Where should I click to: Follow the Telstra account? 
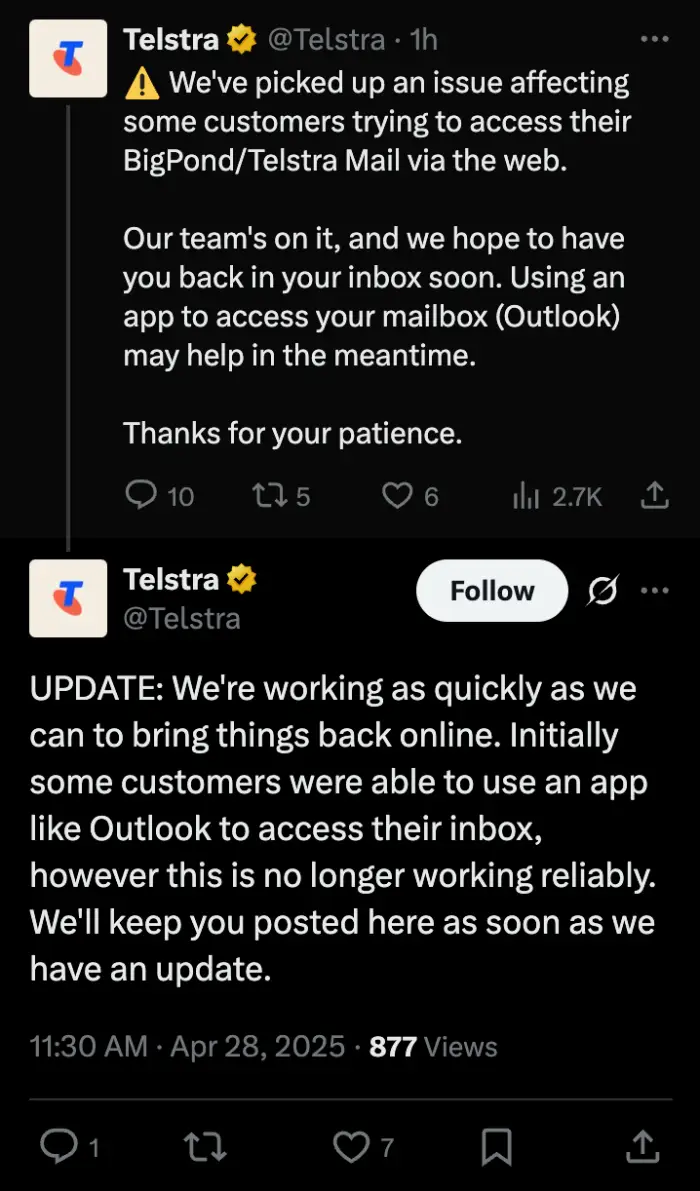(492, 591)
